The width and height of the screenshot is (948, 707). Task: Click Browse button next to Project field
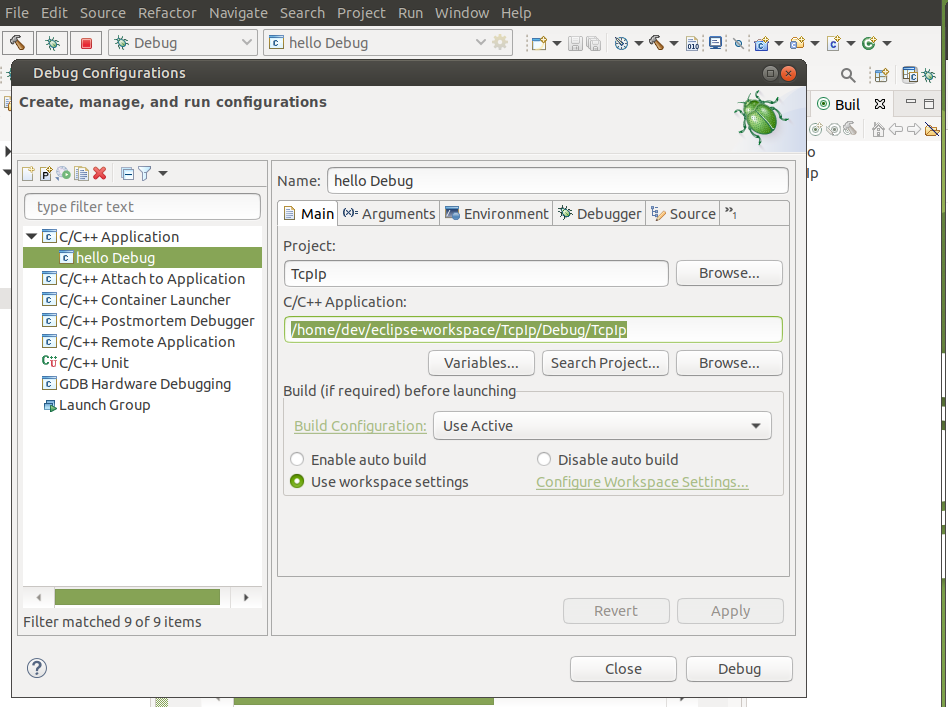729,273
